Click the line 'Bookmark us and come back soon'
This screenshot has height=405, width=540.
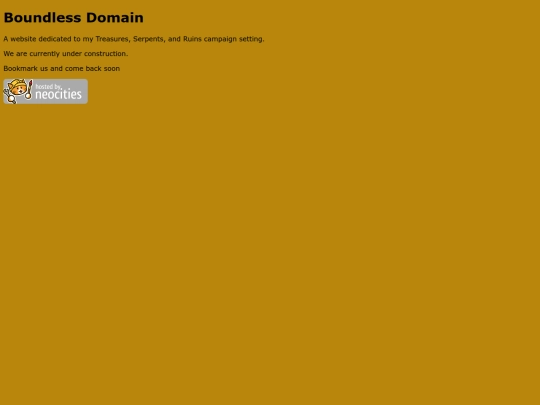point(62,69)
